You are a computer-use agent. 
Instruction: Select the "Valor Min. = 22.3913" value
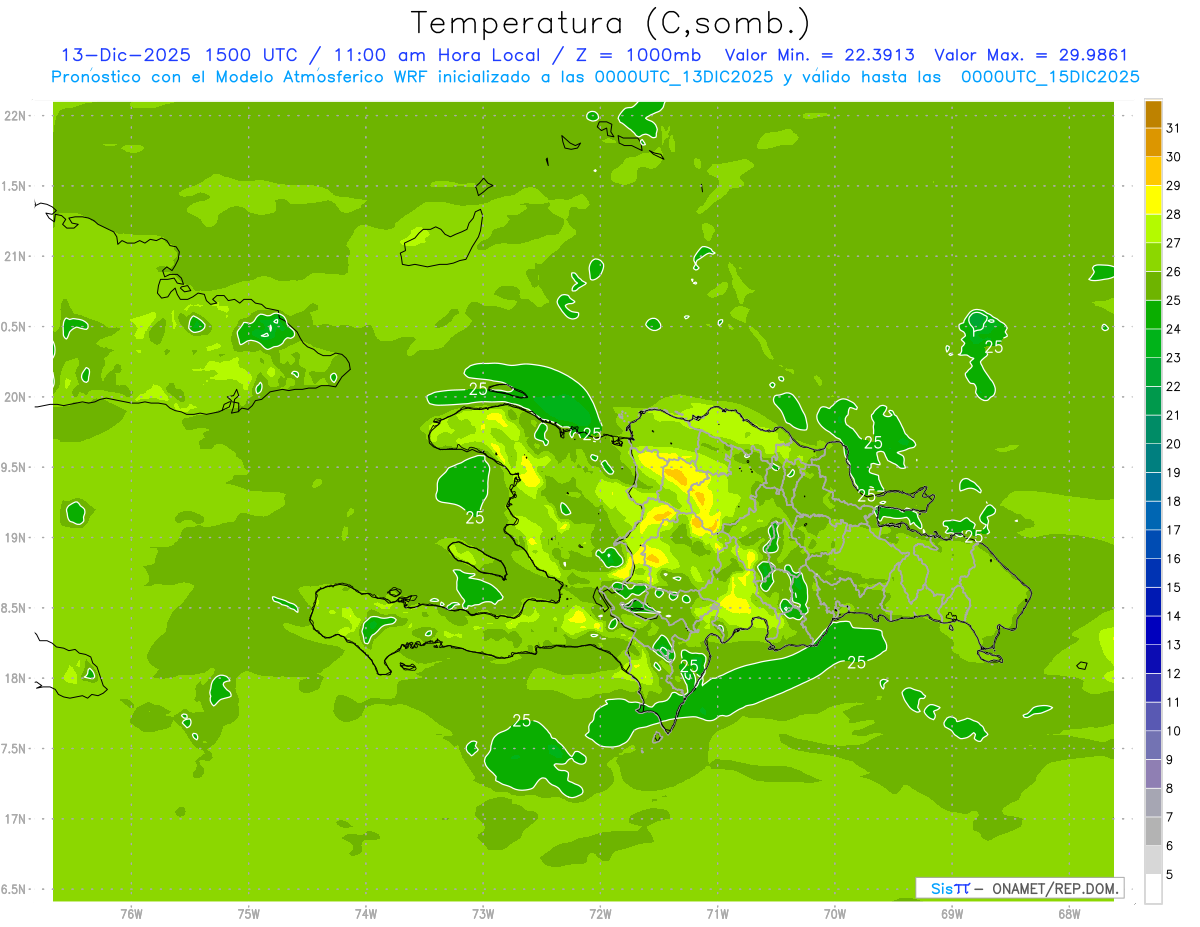tap(819, 55)
